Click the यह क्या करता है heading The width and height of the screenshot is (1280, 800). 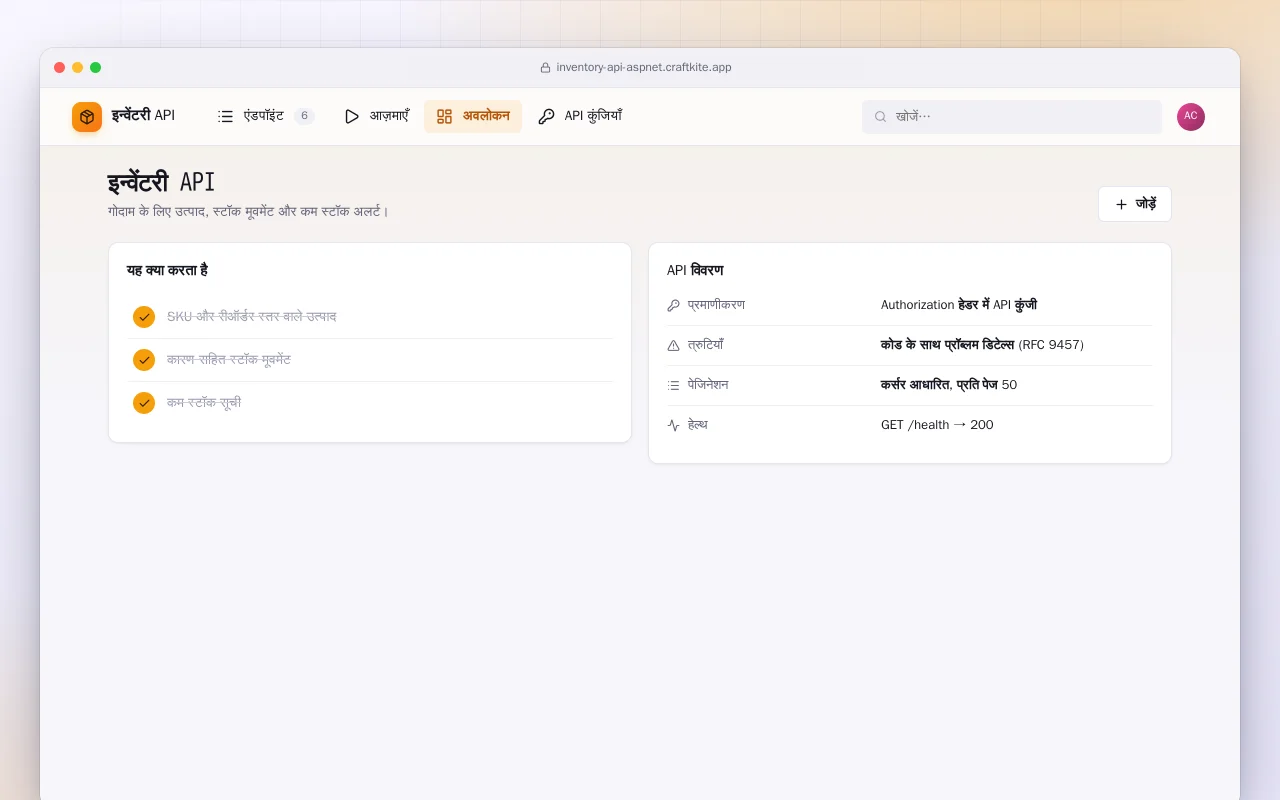167,270
